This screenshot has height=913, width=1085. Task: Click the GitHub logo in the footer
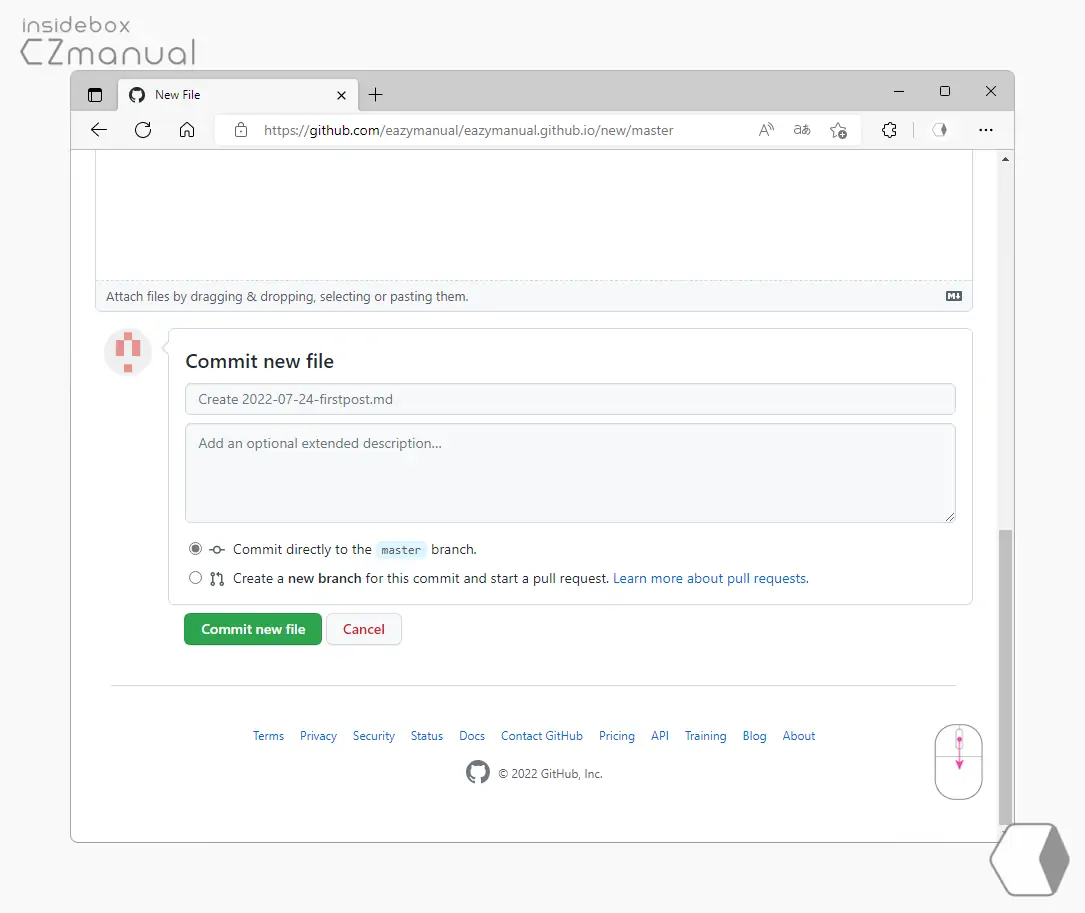click(x=477, y=772)
